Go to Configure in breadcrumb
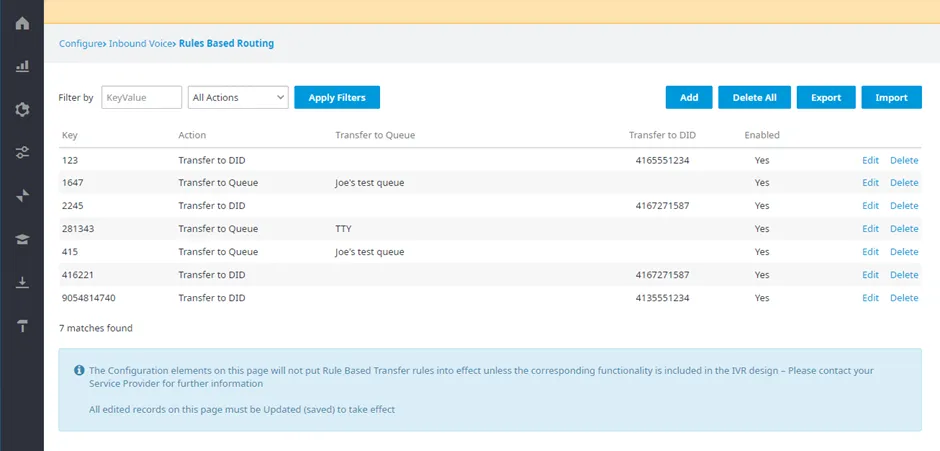 point(80,43)
